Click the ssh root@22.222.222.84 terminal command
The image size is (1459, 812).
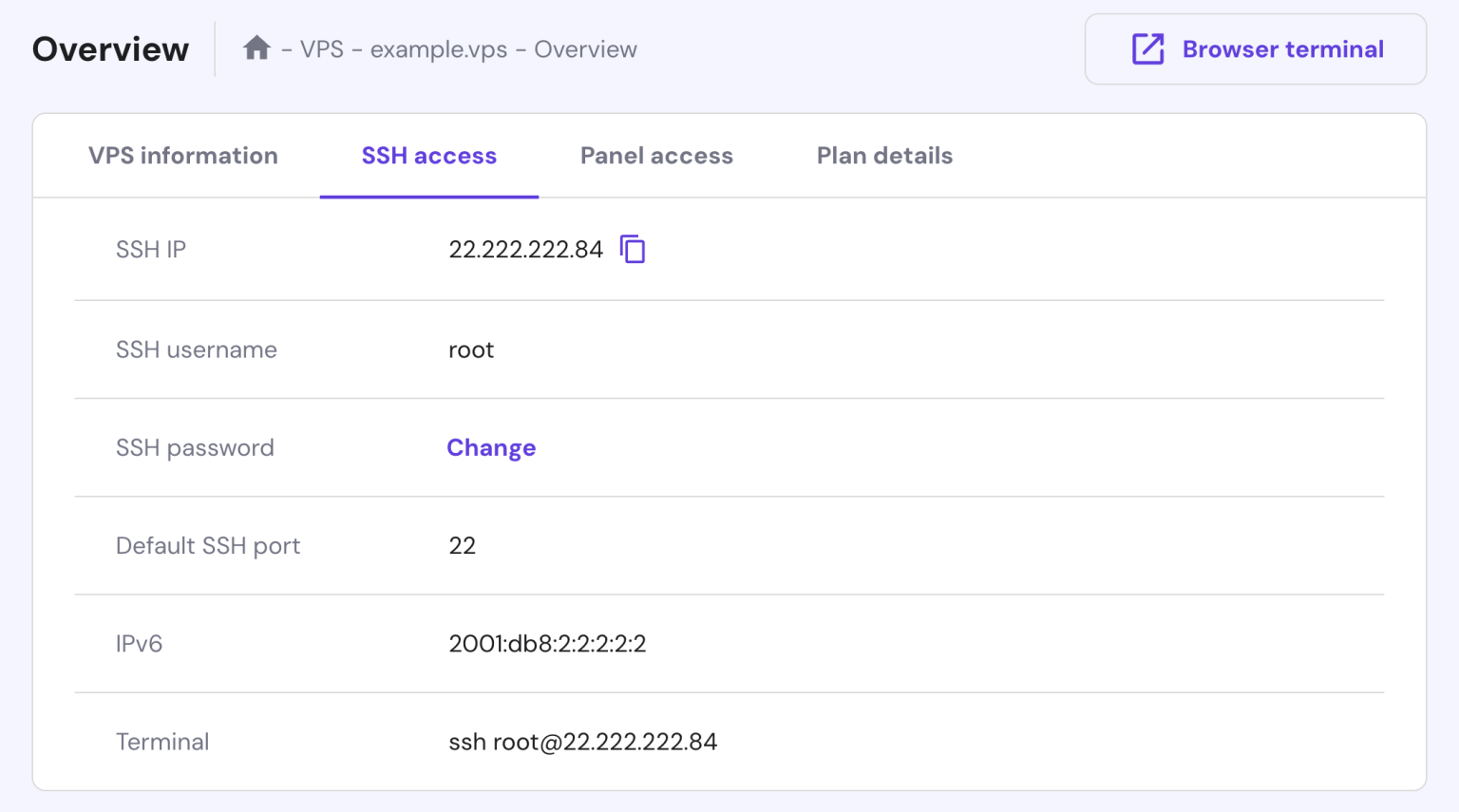pos(584,742)
